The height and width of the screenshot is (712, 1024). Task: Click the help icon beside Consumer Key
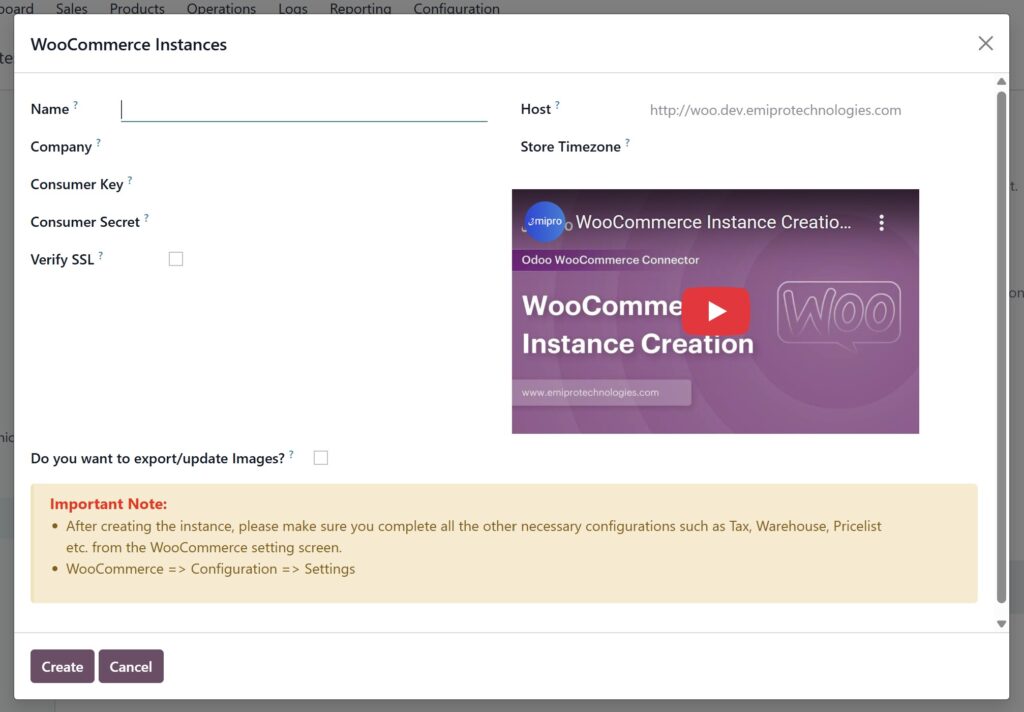pyautogui.click(x=128, y=178)
